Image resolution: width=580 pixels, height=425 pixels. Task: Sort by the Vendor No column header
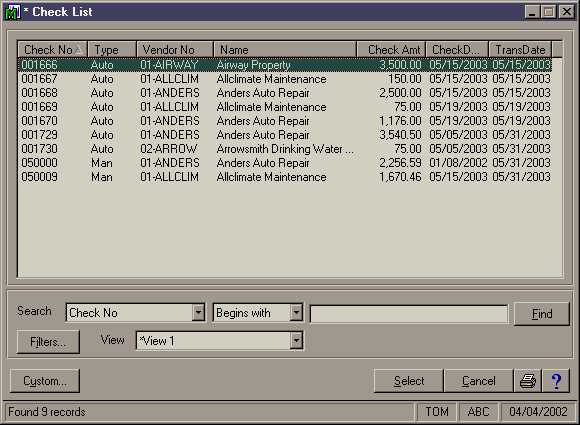pos(175,50)
